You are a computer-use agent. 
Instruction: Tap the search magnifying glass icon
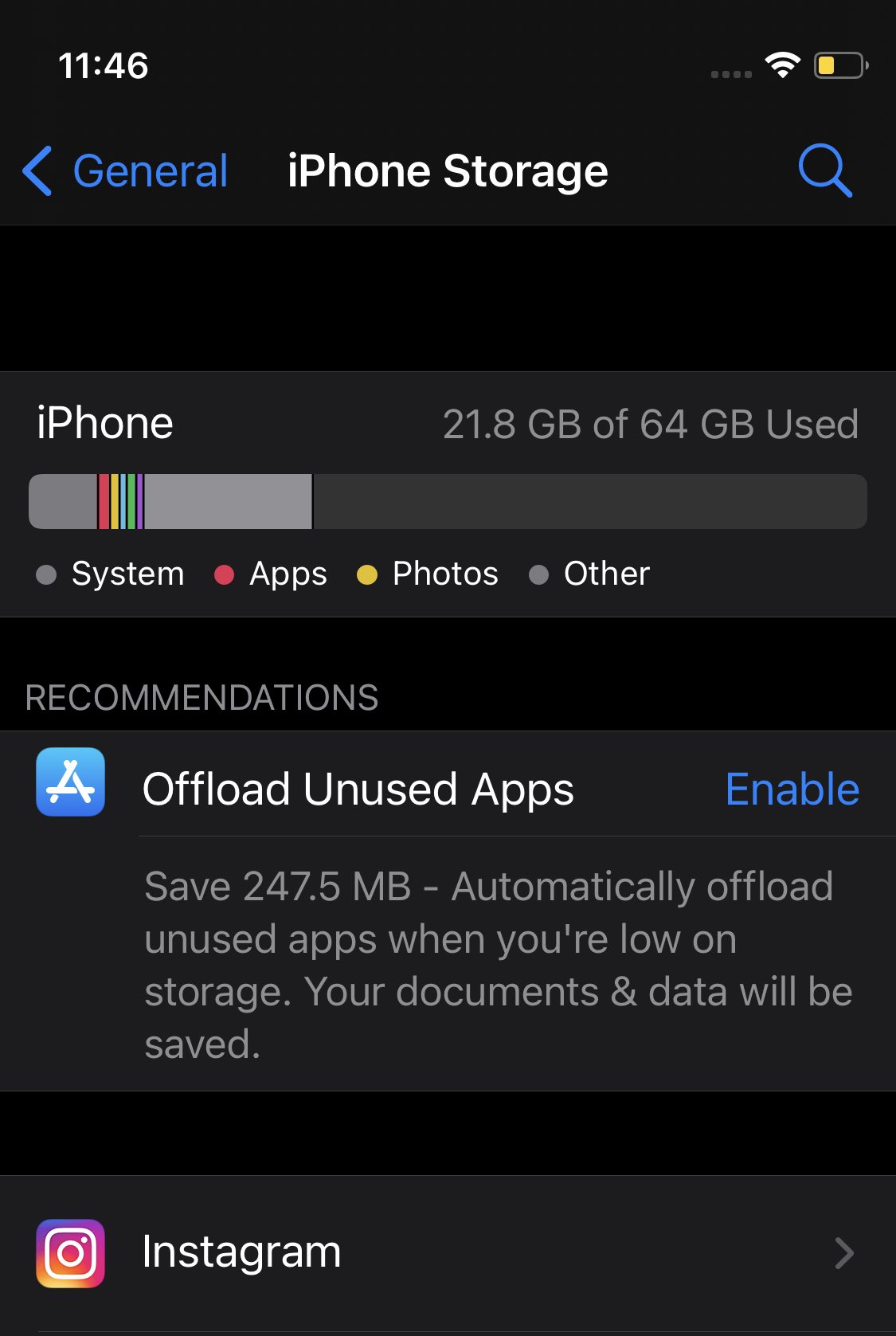(x=825, y=170)
